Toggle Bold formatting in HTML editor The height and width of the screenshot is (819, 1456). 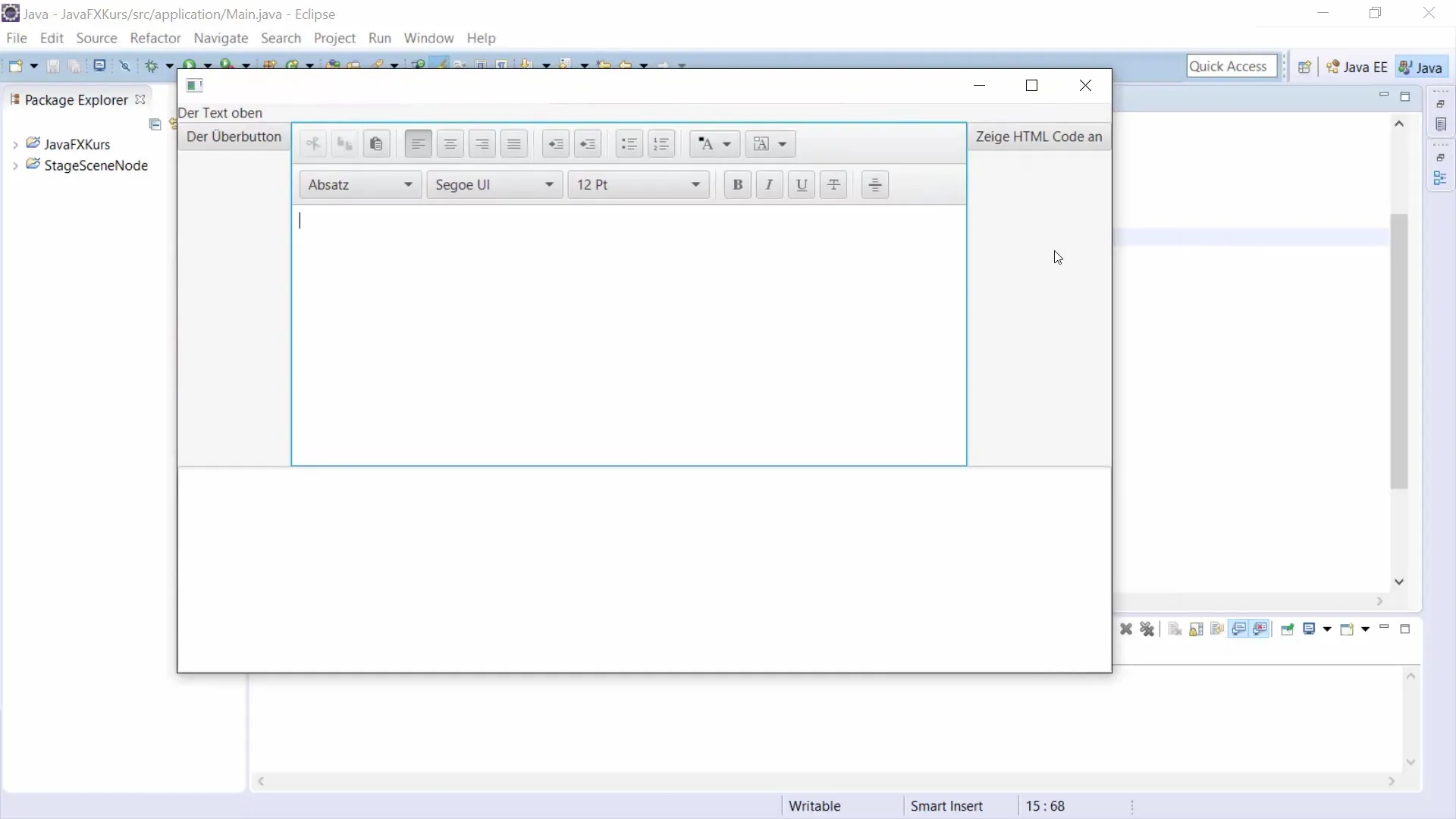(737, 185)
